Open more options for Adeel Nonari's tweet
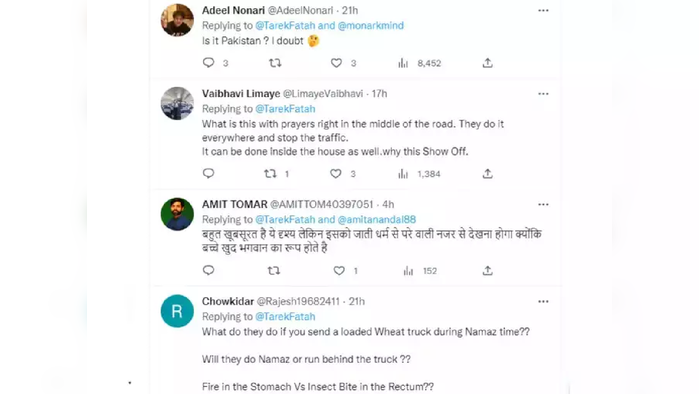The height and width of the screenshot is (394, 699). click(x=543, y=10)
